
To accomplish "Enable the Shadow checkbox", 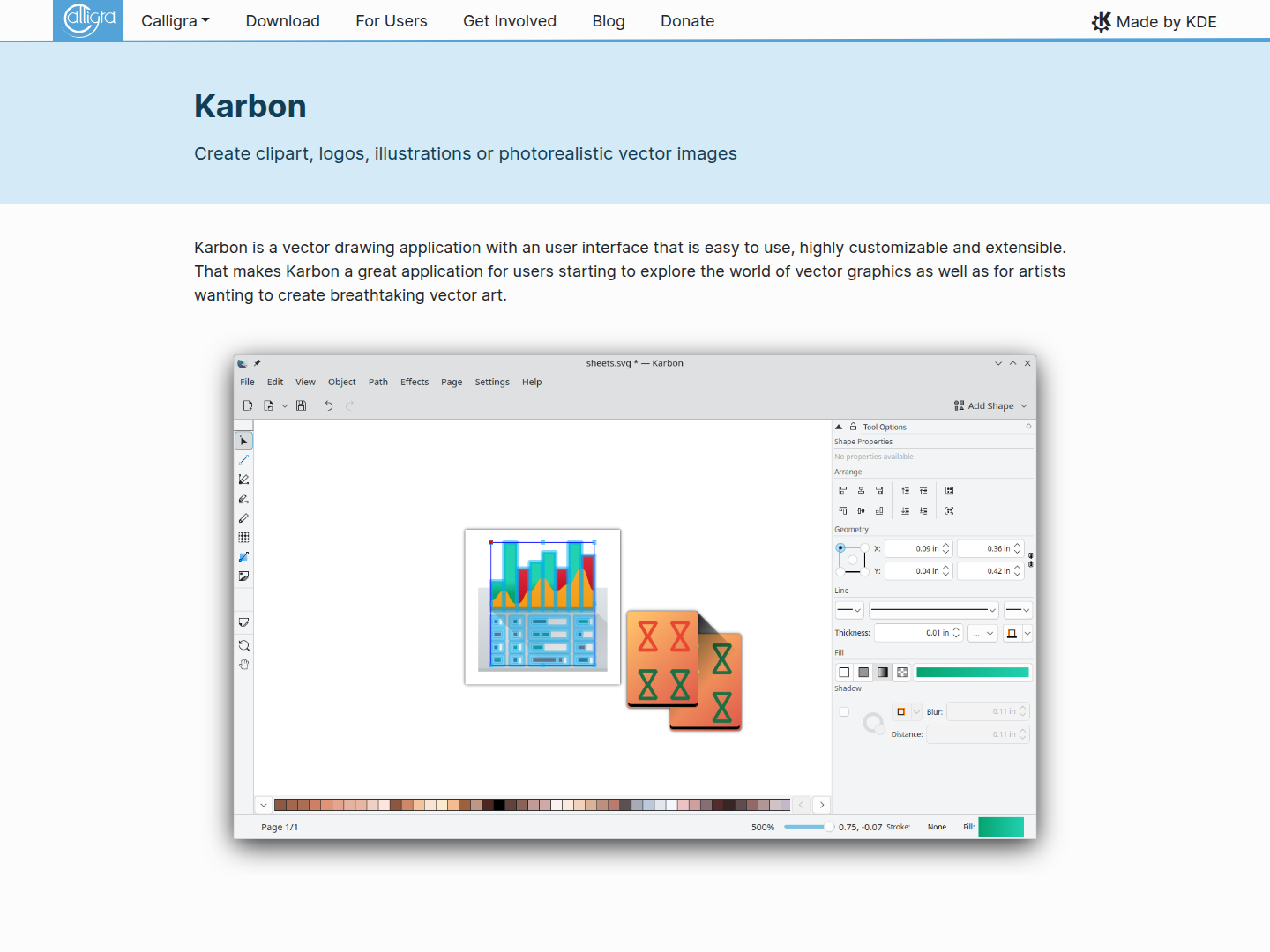I will click(x=844, y=712).
